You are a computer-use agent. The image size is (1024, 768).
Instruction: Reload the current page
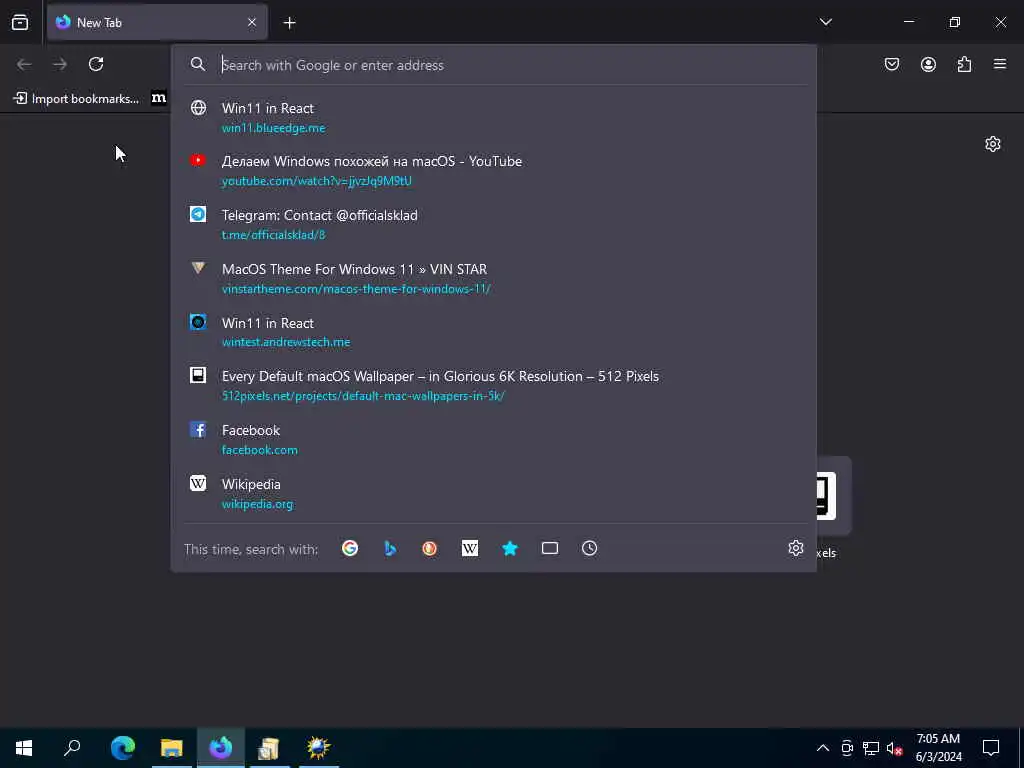point(96,64)
